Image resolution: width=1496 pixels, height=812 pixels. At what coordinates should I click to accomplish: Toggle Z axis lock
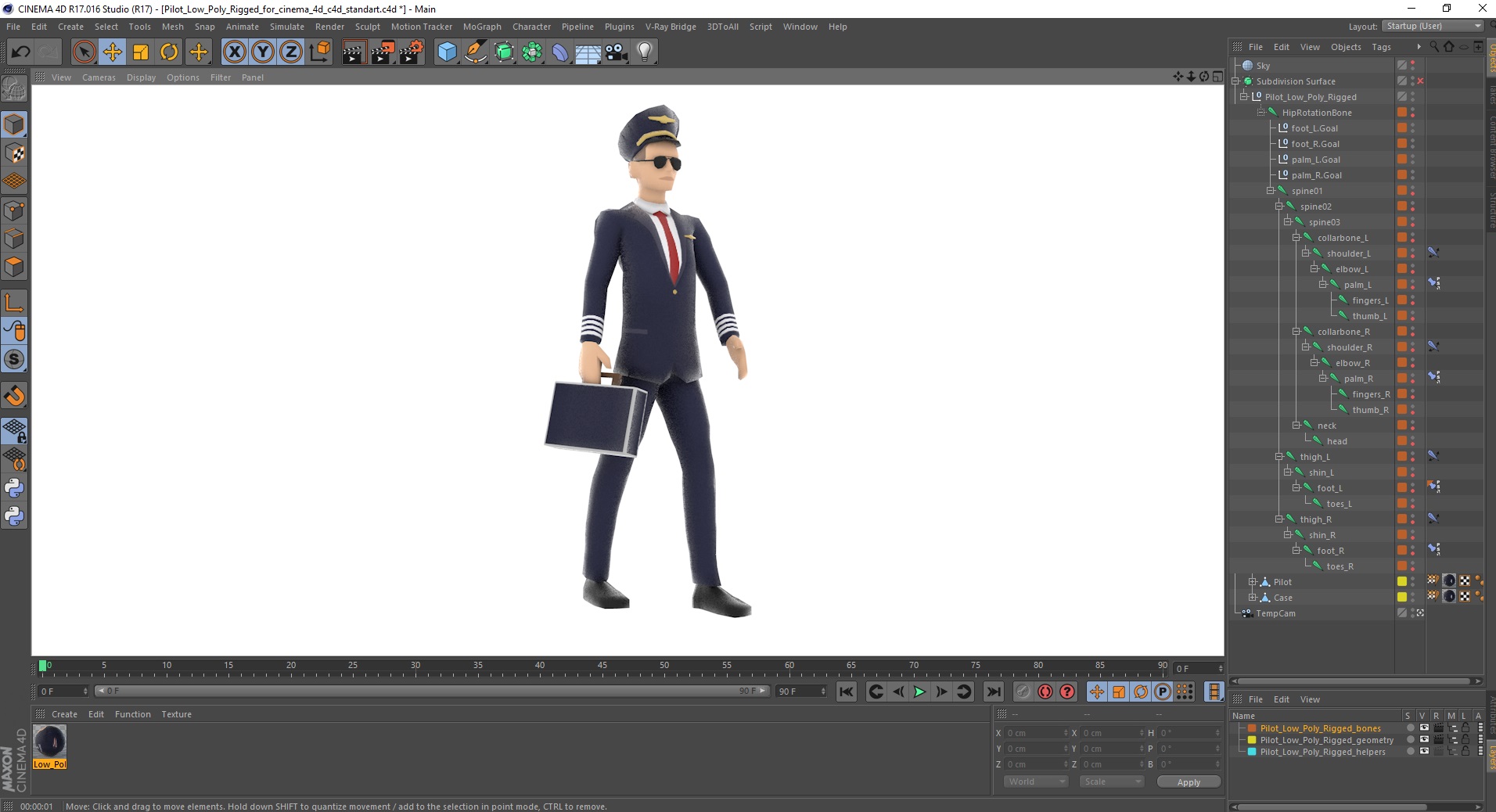(291, 52)
